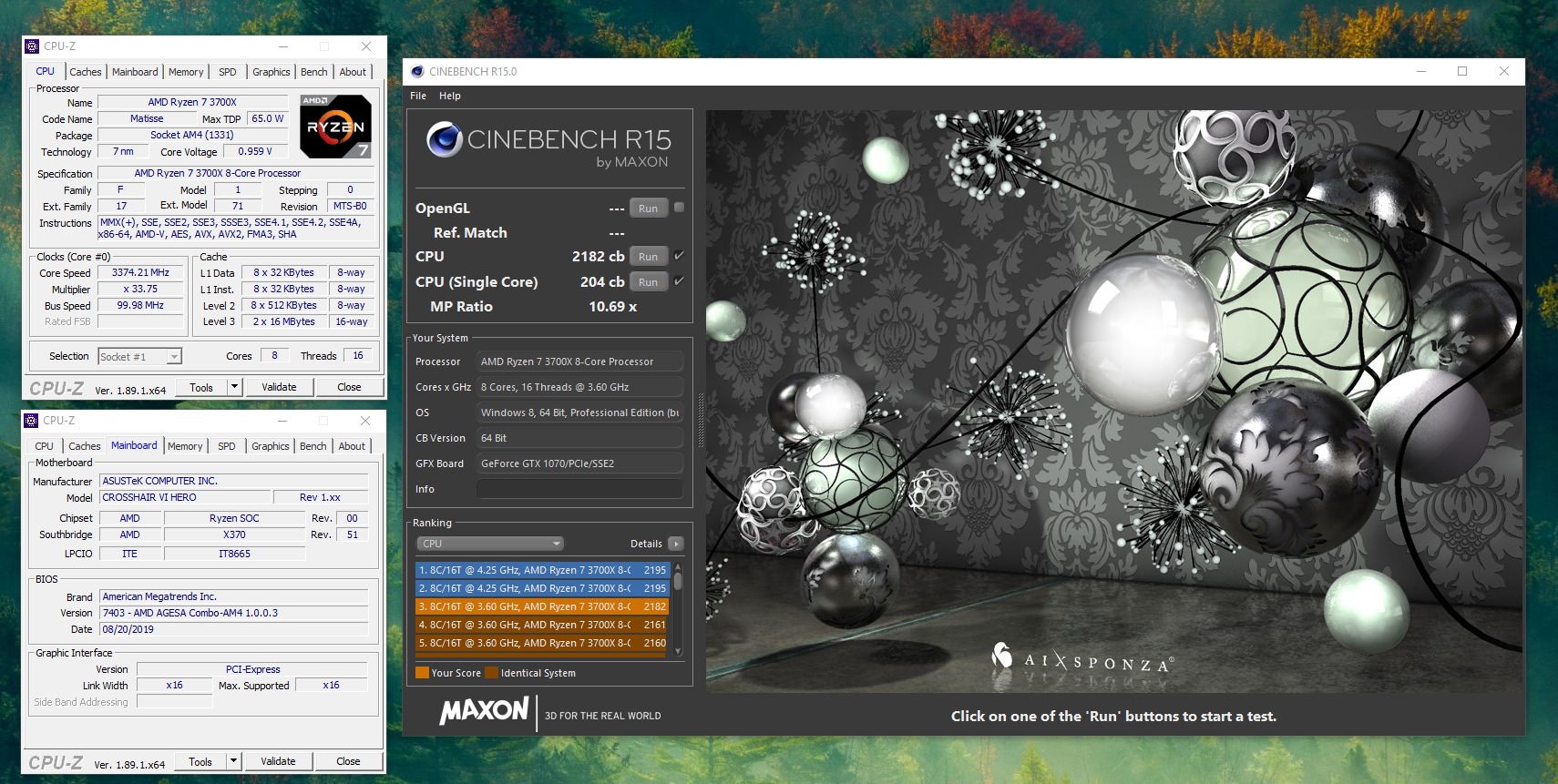
Task: Toggle the checkbox beside the CPU Run button
Action: click(679, 256)
